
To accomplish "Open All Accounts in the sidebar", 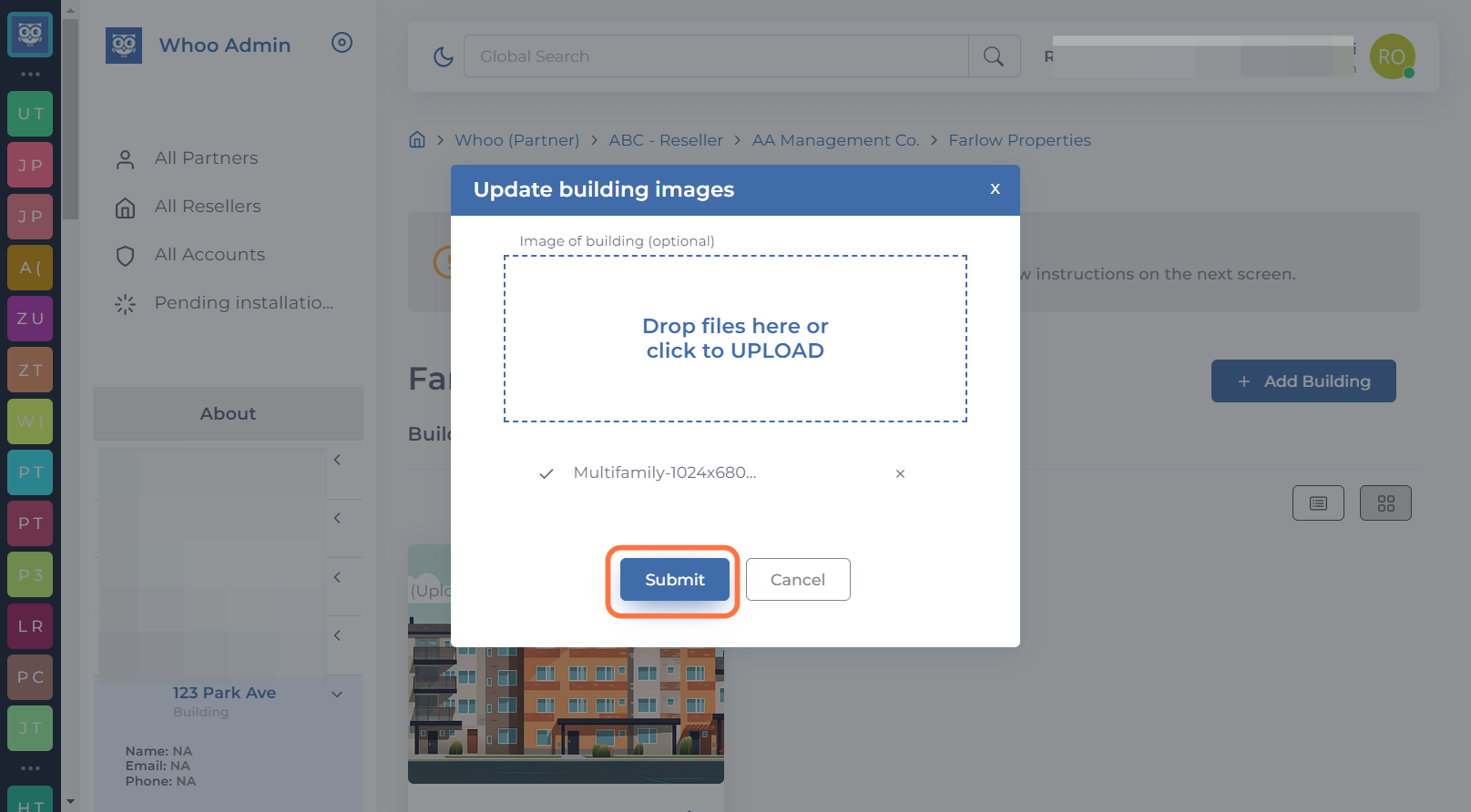I will [x=209, y=255].
